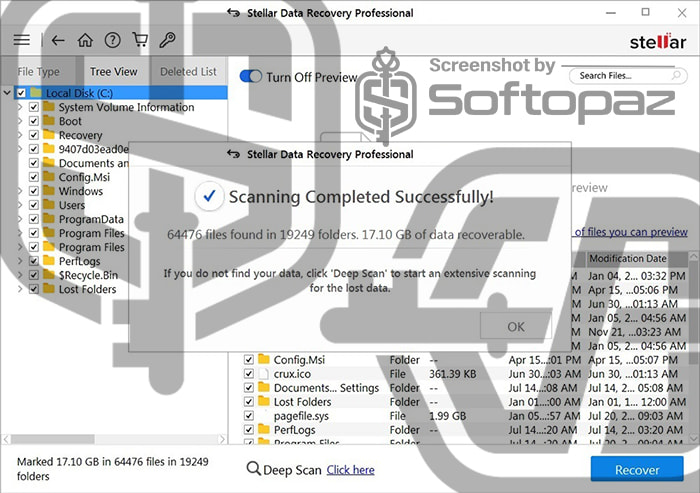Click the $Recycle.Bin folder icon
This screenshot has height=493, width=700.
coord(49,275)
